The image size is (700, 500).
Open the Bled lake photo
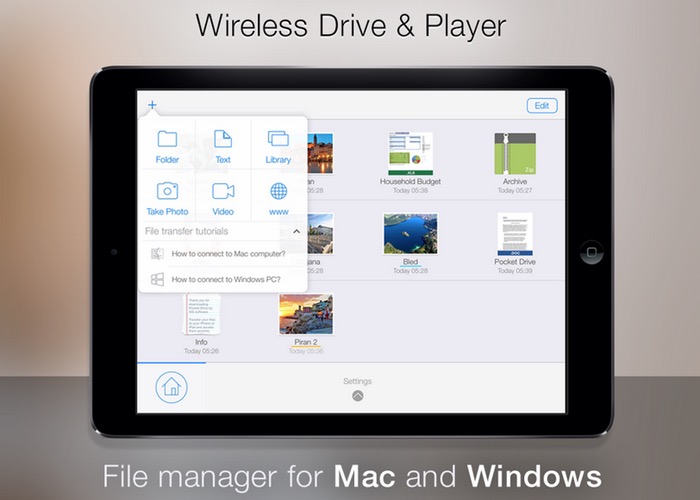[410, 234]
